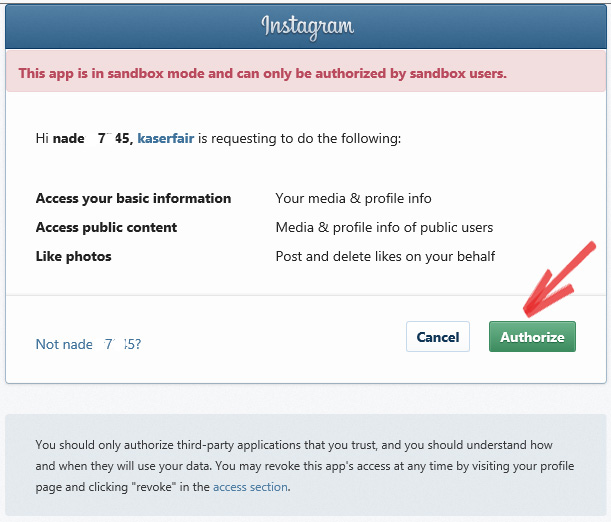Open the access section link

tap(250, 487)
